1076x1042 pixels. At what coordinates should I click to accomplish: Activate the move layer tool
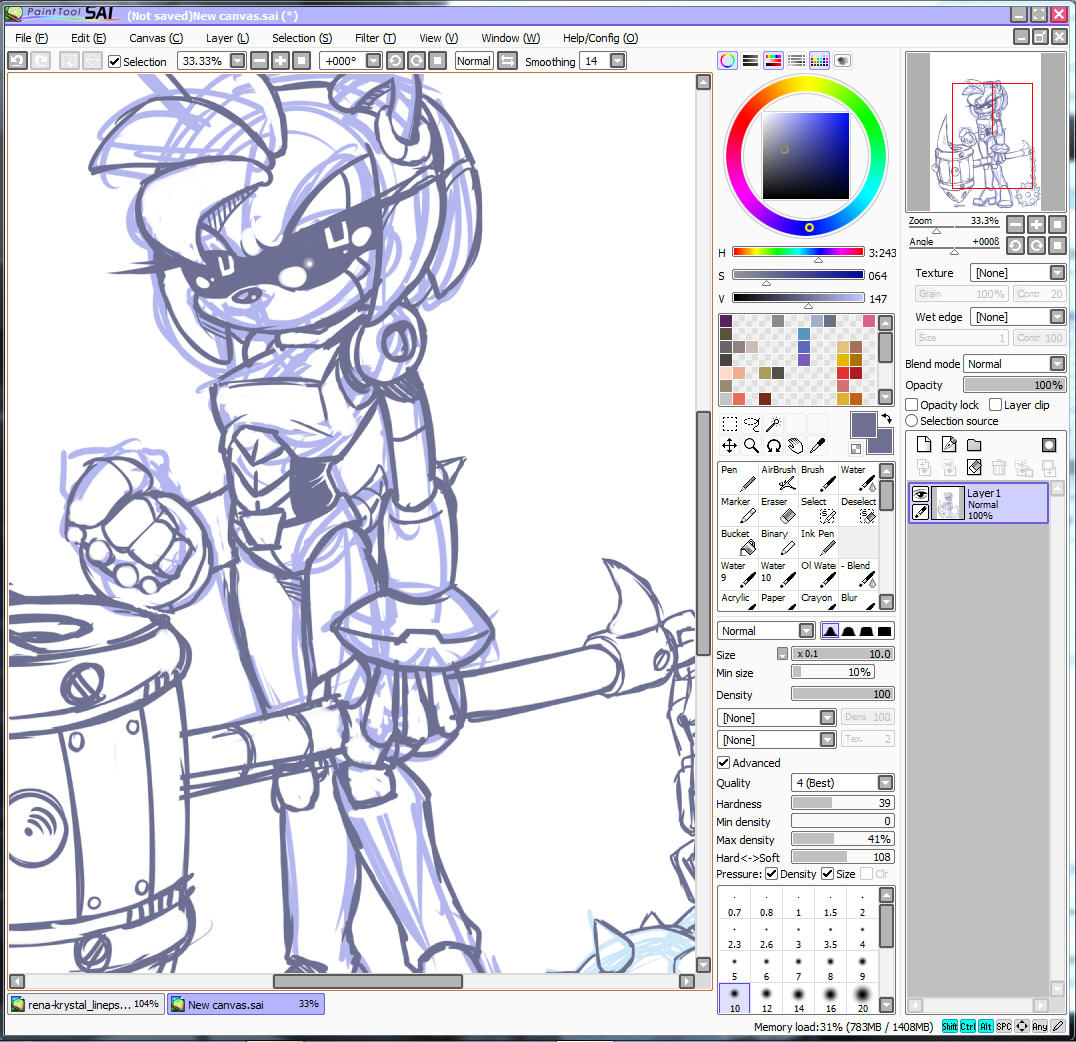729,446
